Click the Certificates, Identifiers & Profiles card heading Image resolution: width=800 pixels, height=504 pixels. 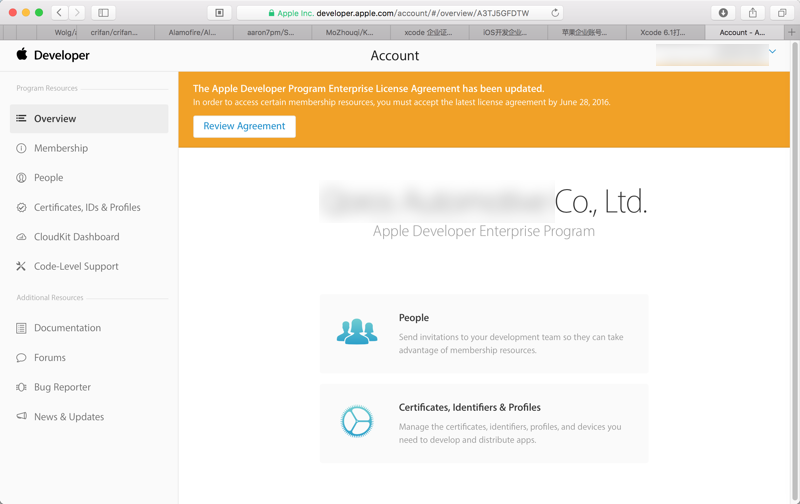[x=469, y=407]
